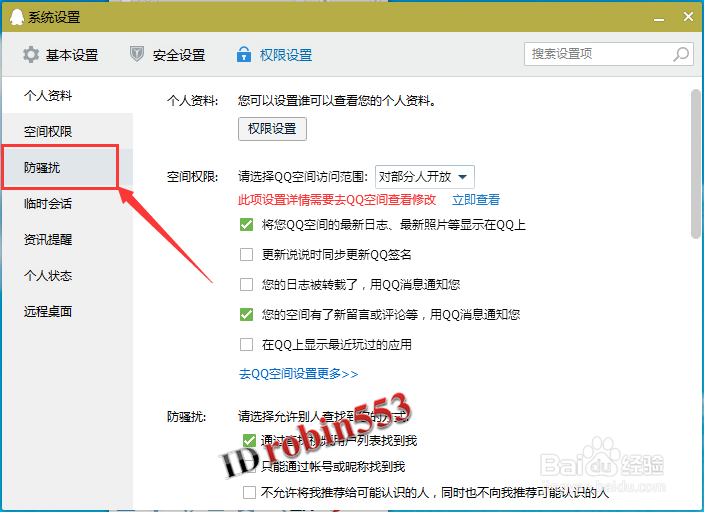This screenshot has width=704, height=512.
Task: Open 远程桌面 in the sidebar
Action: point(67,311)
